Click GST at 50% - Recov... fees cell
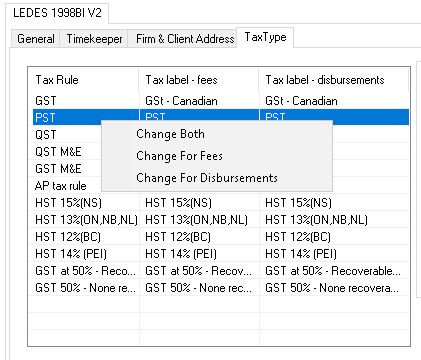The width and height of the screenshot is (421, 360). click(x=198, y=271)
